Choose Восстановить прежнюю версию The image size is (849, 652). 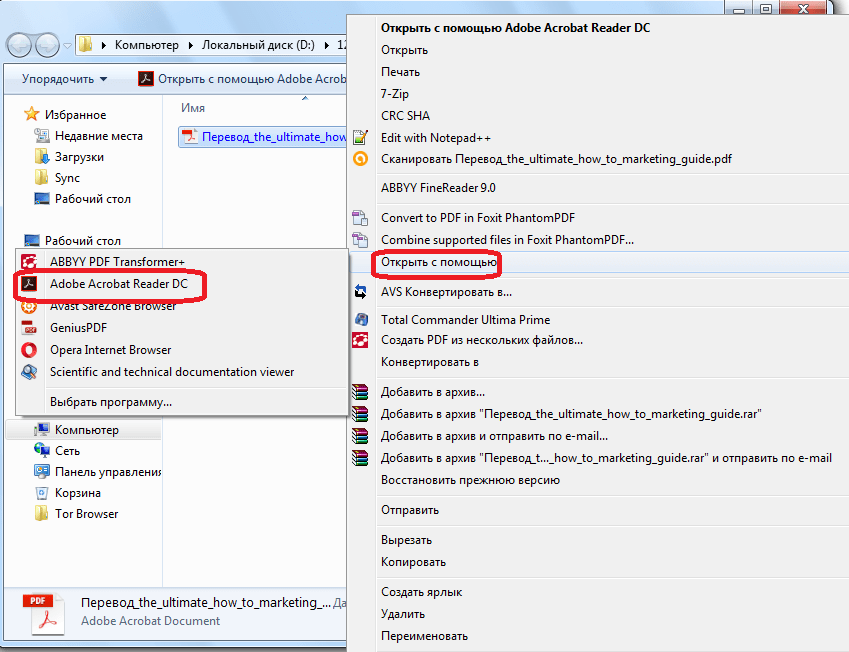[x=471, y=480]
